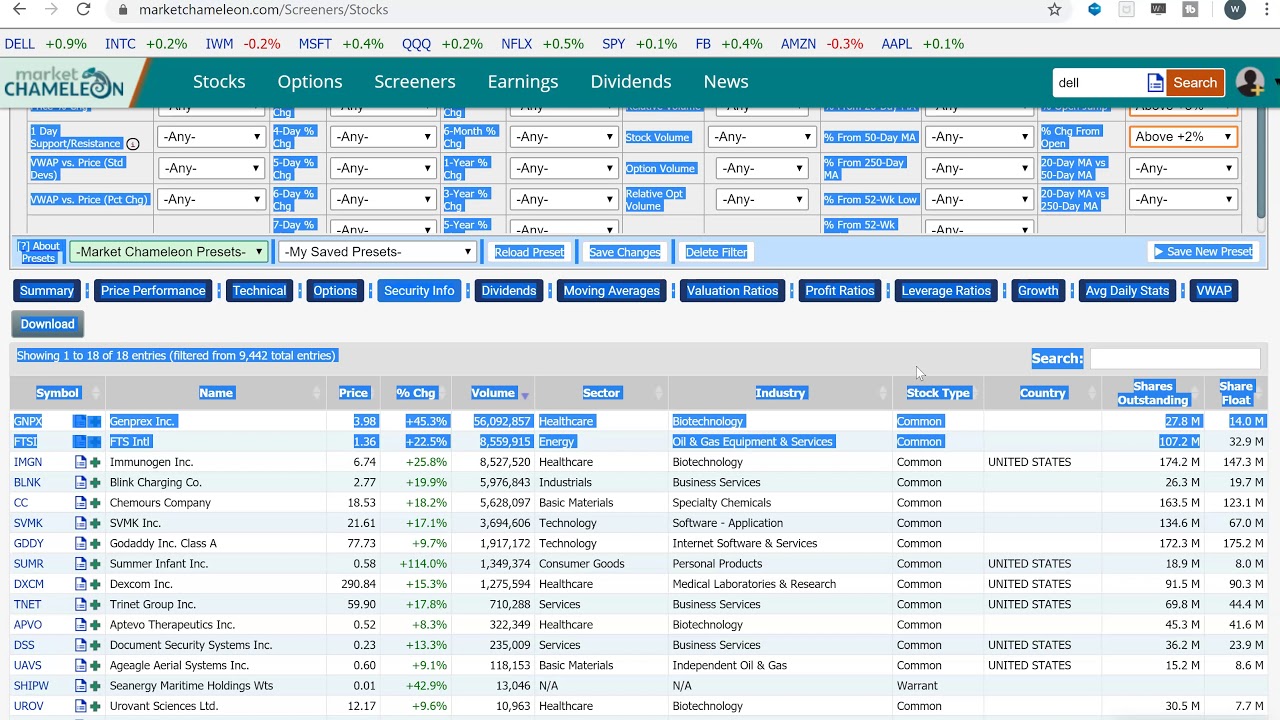Open the % From 50-Day MA dropdown
The height and width of the screenshot is (720, 1280).
point(978,137)
